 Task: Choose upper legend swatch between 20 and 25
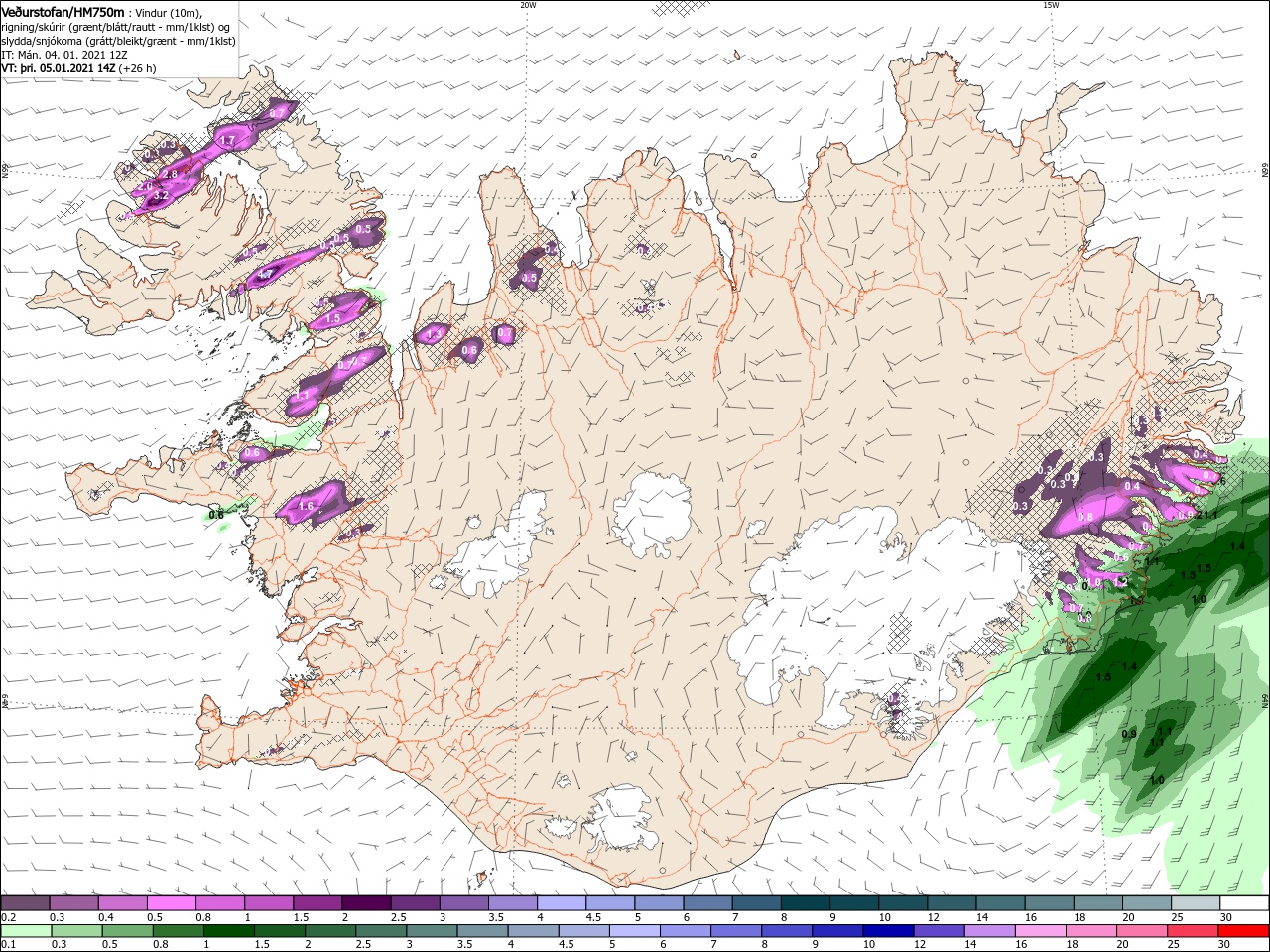pos(1146,902)
